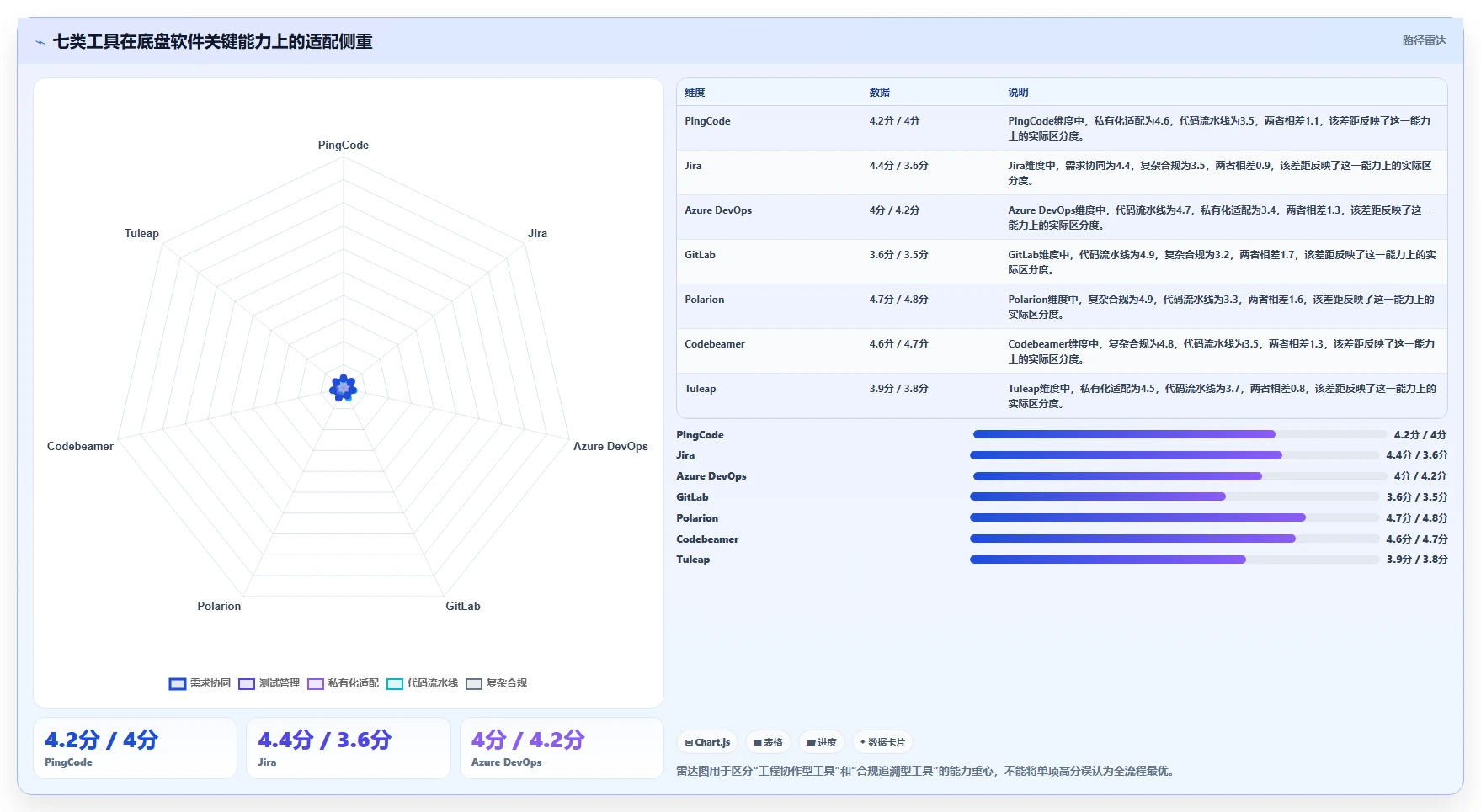Click the Polarion label beside its progress bar

(697, 518)
